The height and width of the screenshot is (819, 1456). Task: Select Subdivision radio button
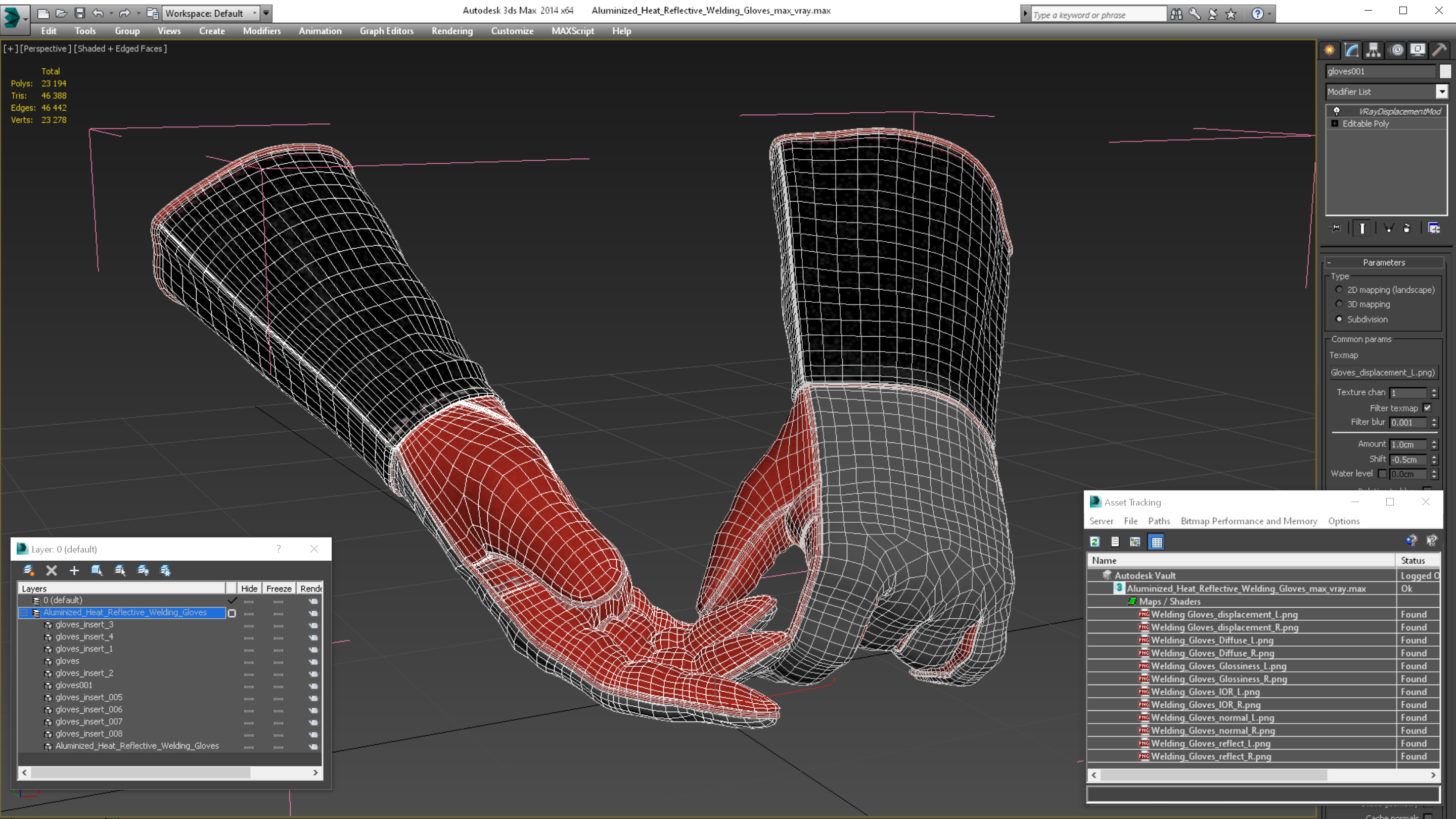(x=1338, y=319)
